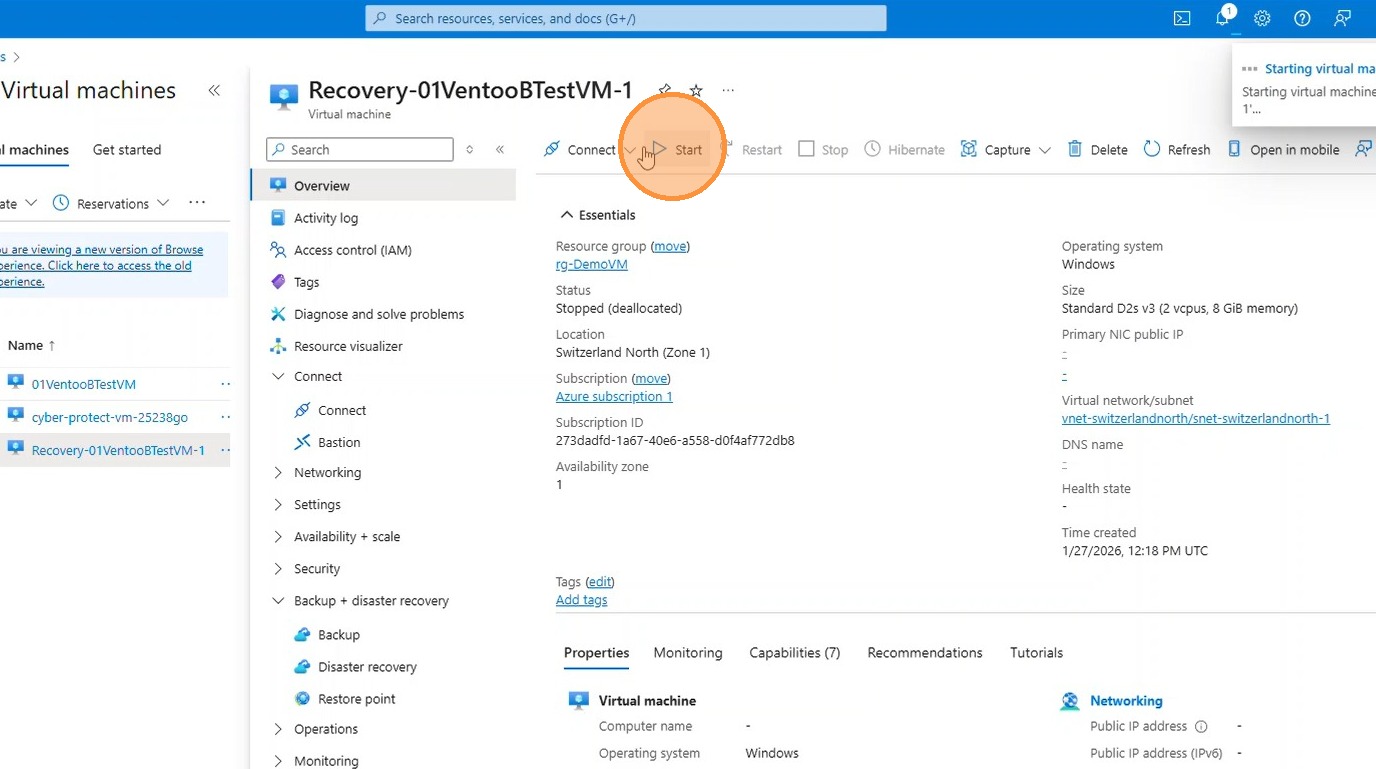1376x769 pixels.
Task: Open more options ellipsis beside VM title
Action: (728, 90)
